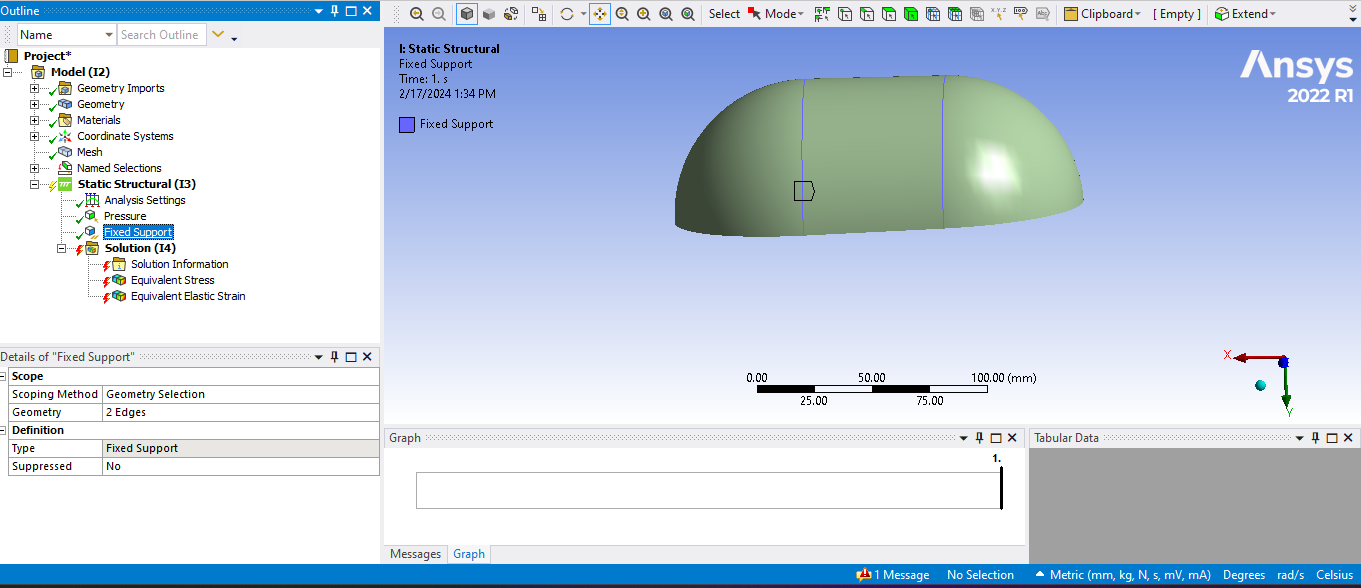Image resolution: width=1361 pixels, height=588 pixels.
Task: Collapse the Scope section in Details
Action: click(x=5, y=377)
